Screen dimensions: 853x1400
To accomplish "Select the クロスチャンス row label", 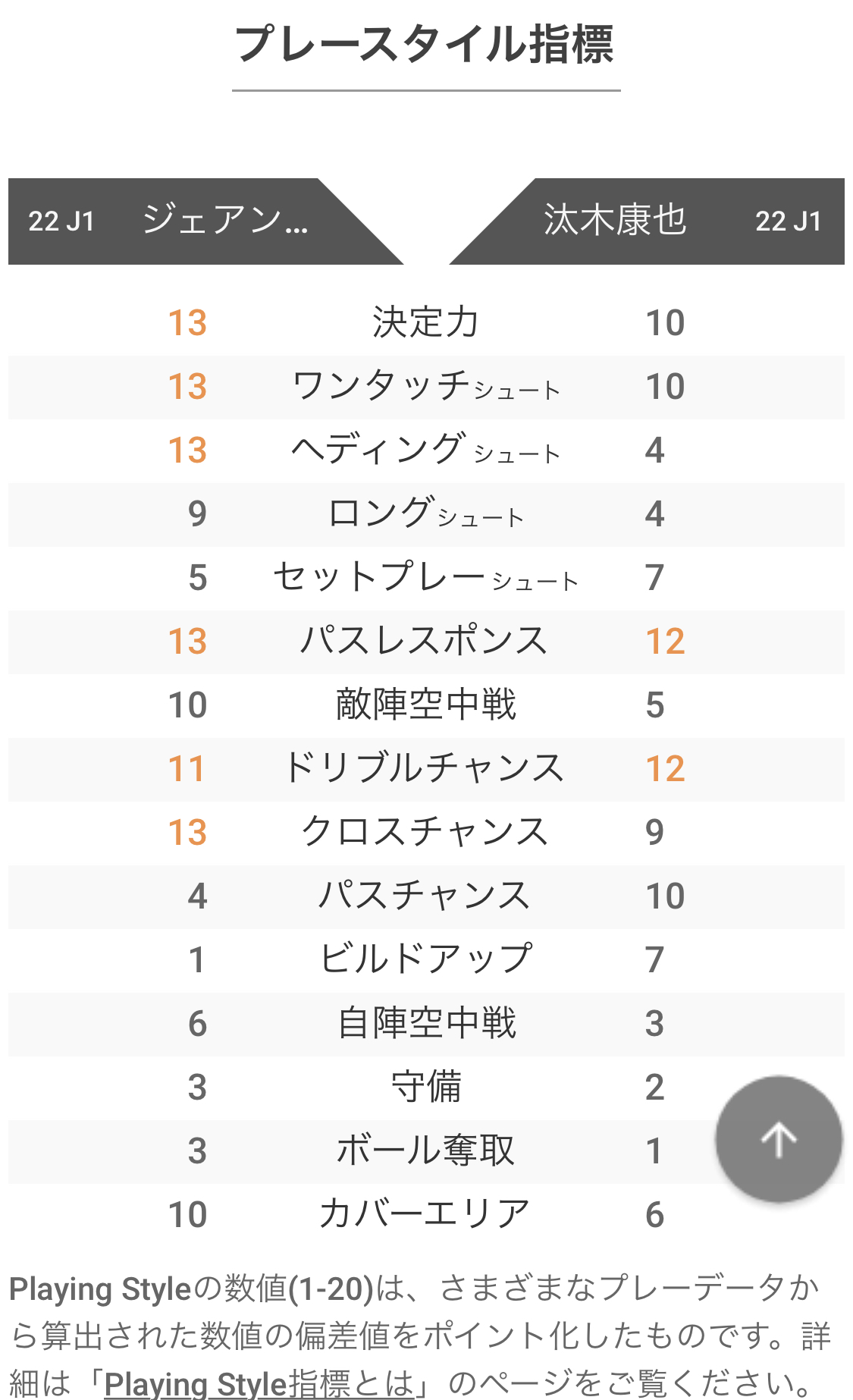I will (x=425, y=833).
